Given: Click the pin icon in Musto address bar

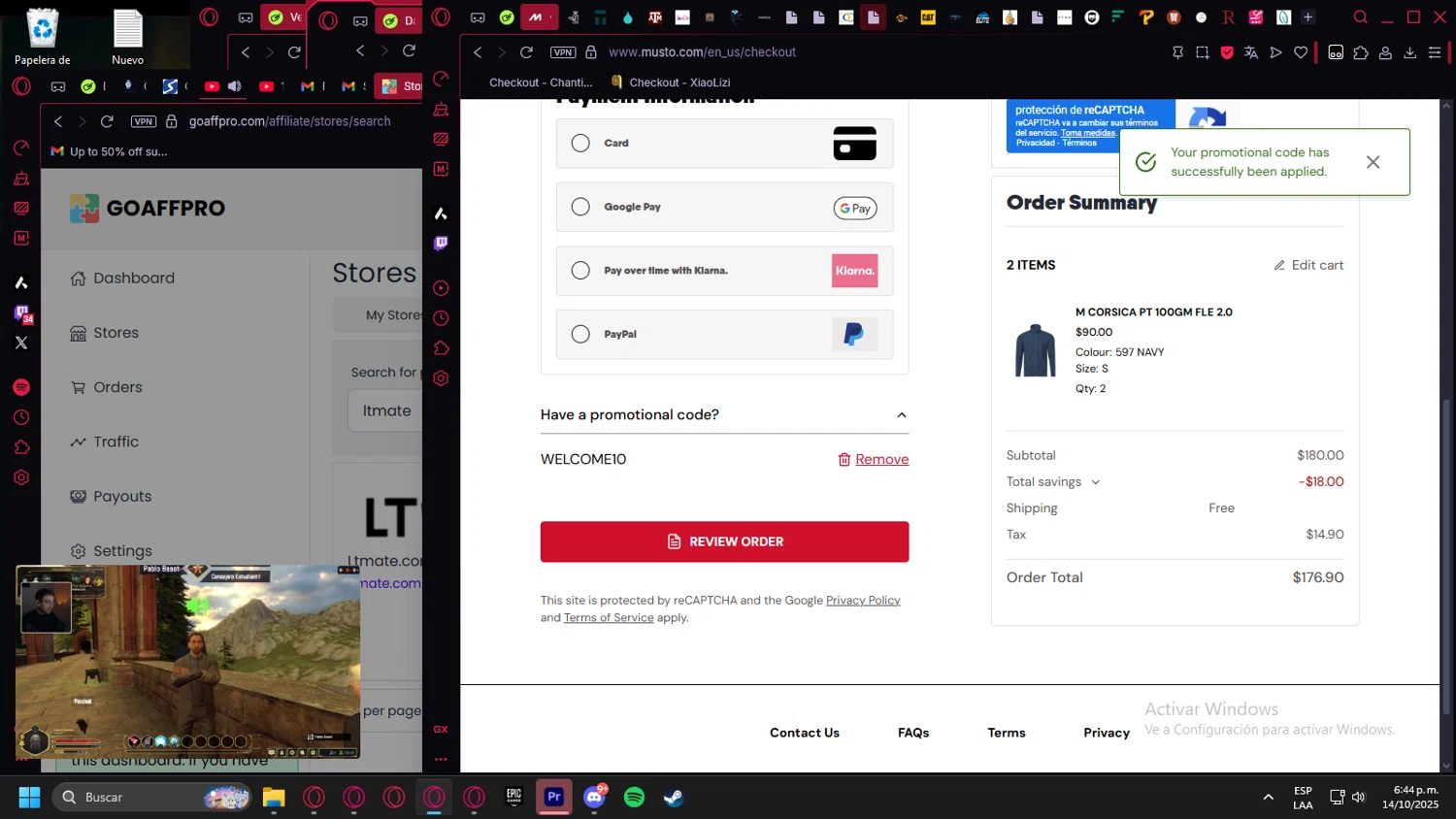Looking at the screenshot, I should click(x=1177, y=52).
